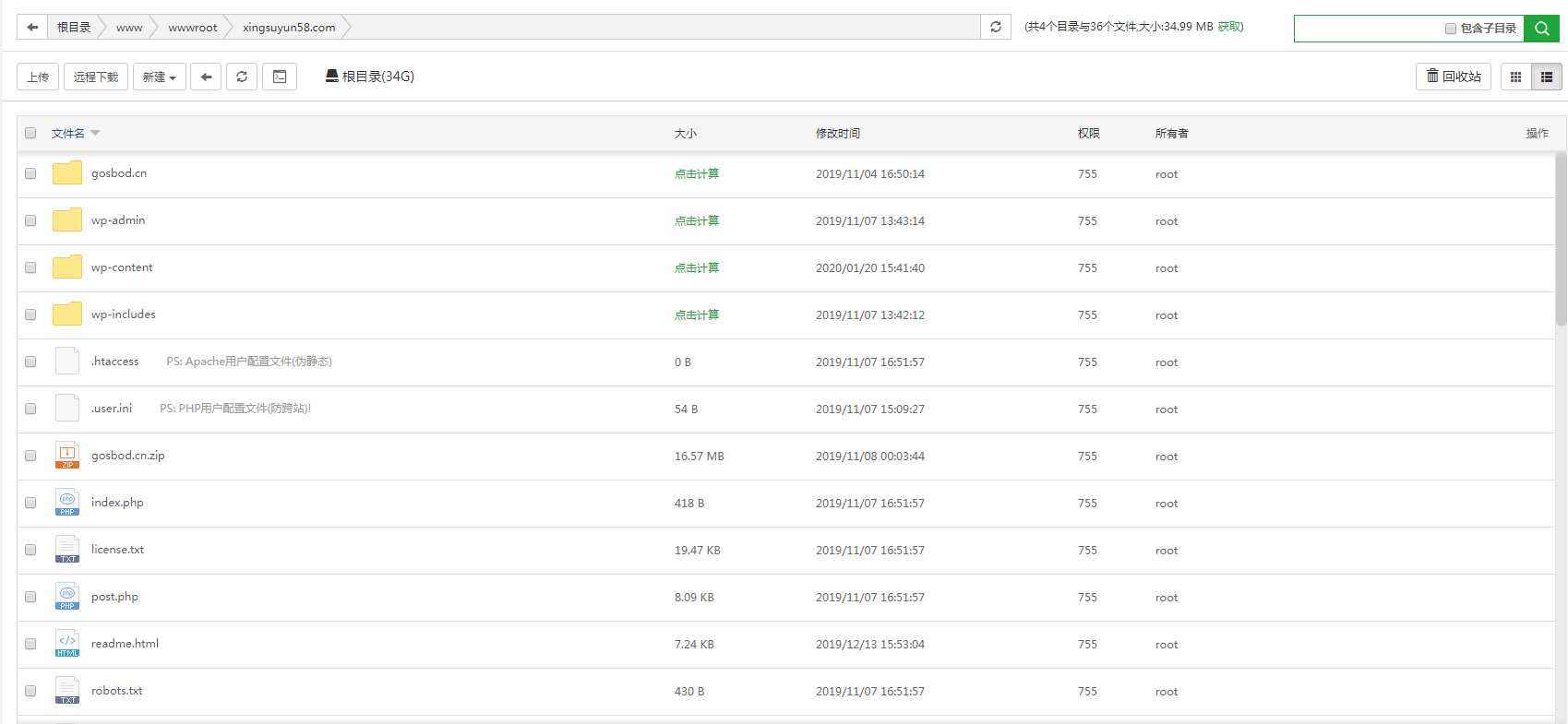Click the .user.ini file icon
The width and height of the screenshot is (1568, 724).
pyautogui.click(x=66, y=408)
